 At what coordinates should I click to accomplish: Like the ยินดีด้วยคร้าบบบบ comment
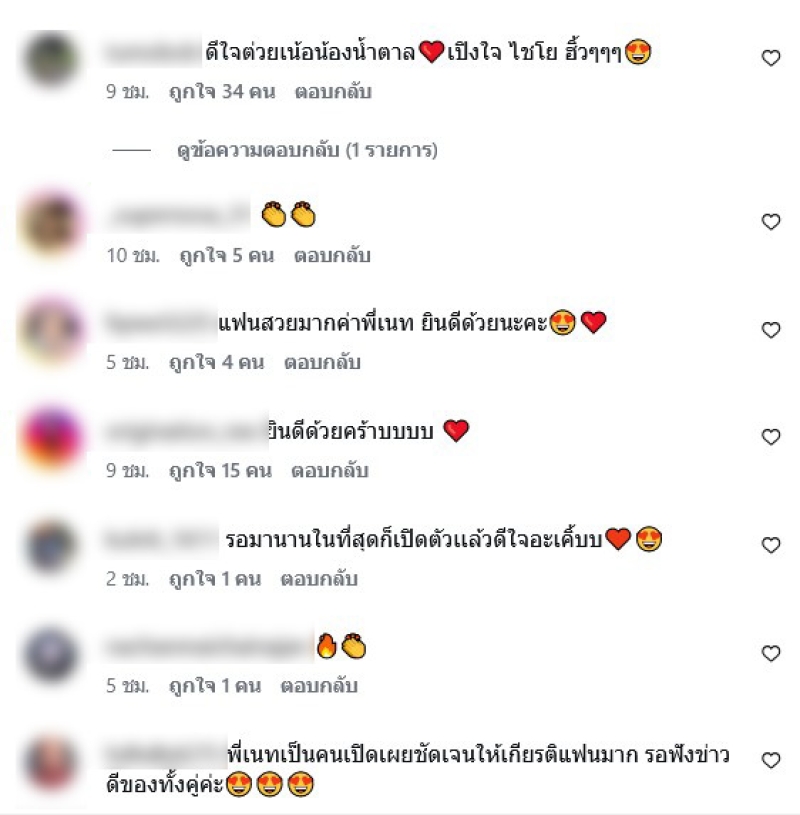point(771,437)
